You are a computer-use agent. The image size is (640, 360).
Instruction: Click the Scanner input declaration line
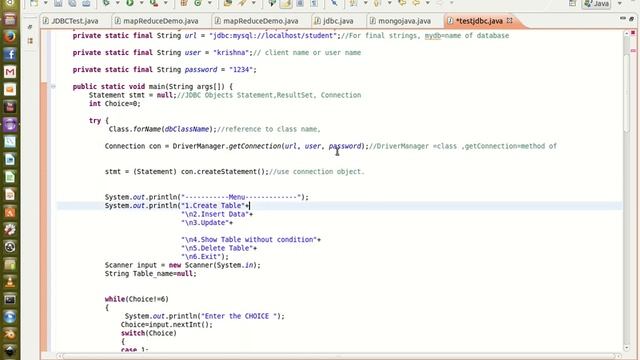tap(182, 265)
